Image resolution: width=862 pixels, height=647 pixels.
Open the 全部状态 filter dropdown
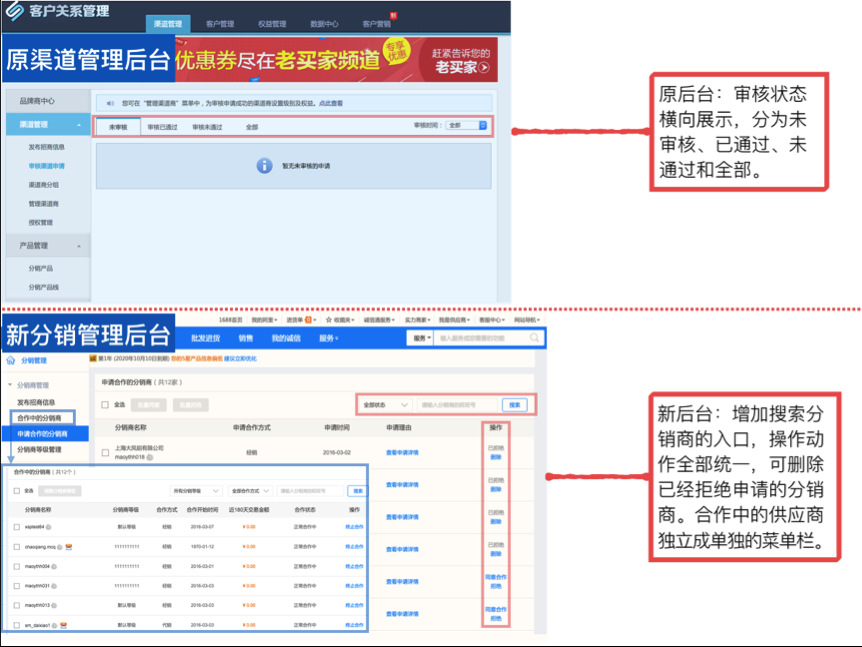(385, 405)
